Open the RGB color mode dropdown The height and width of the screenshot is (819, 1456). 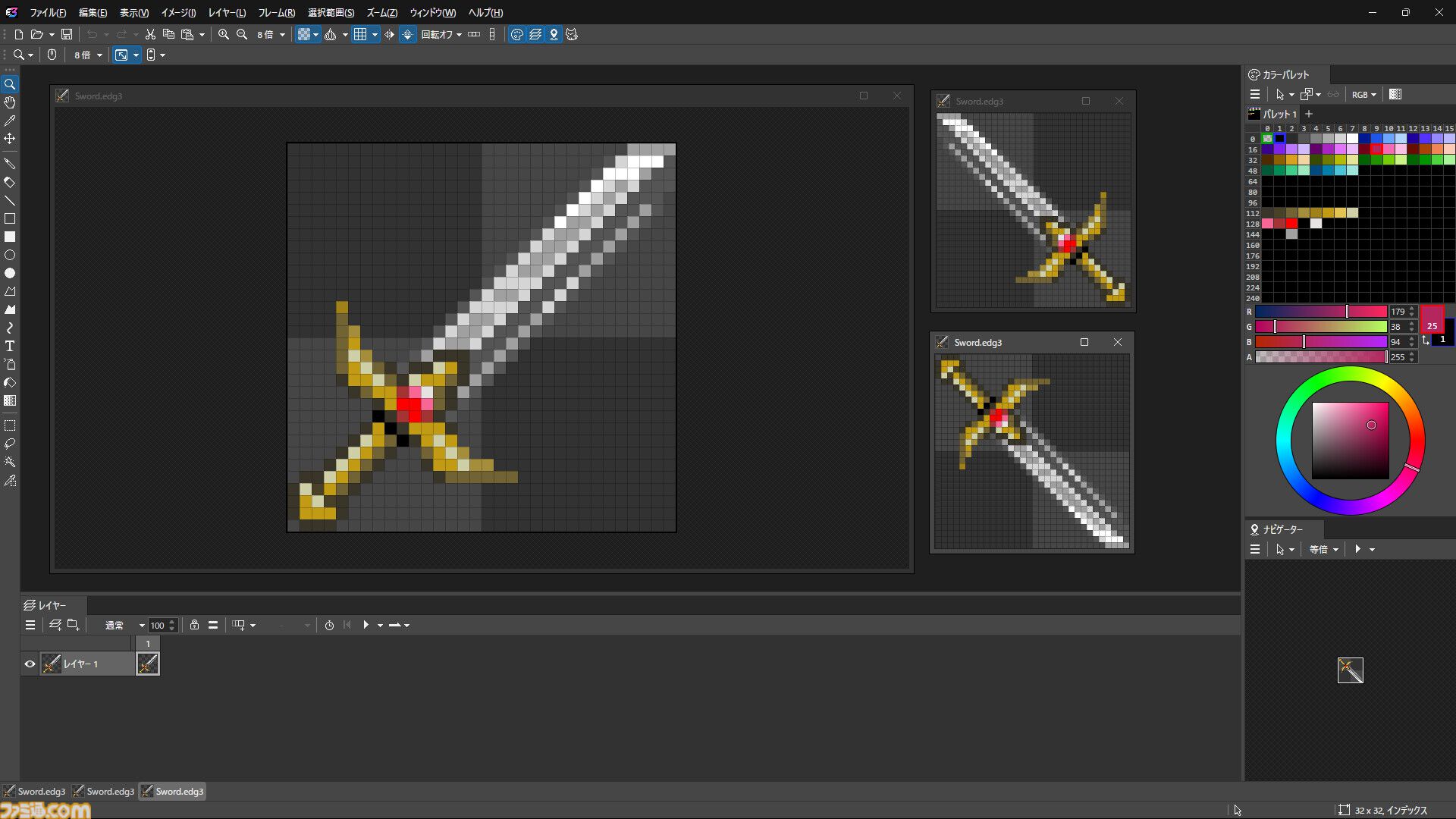coord(1363,95)
